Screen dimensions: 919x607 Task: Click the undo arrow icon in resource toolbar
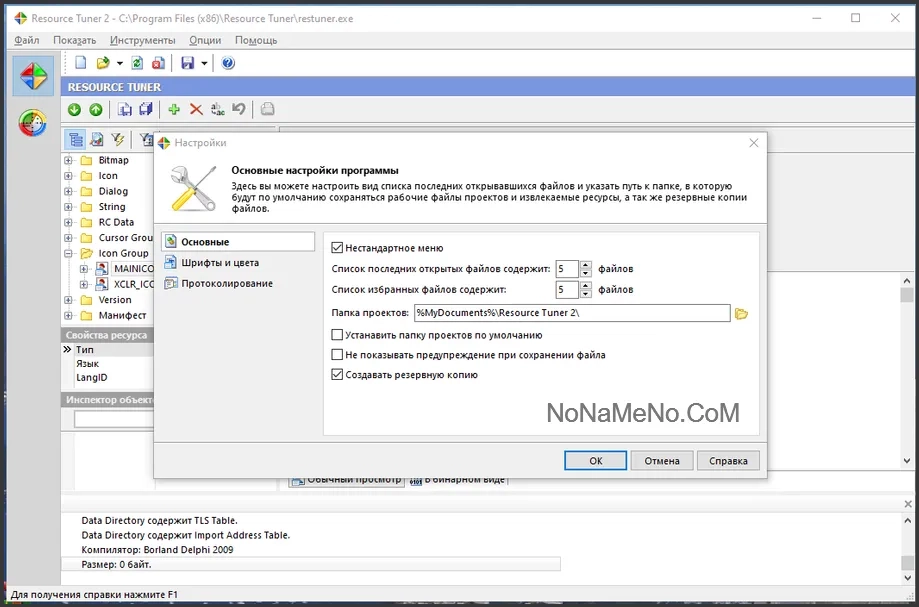click(239, 110)
